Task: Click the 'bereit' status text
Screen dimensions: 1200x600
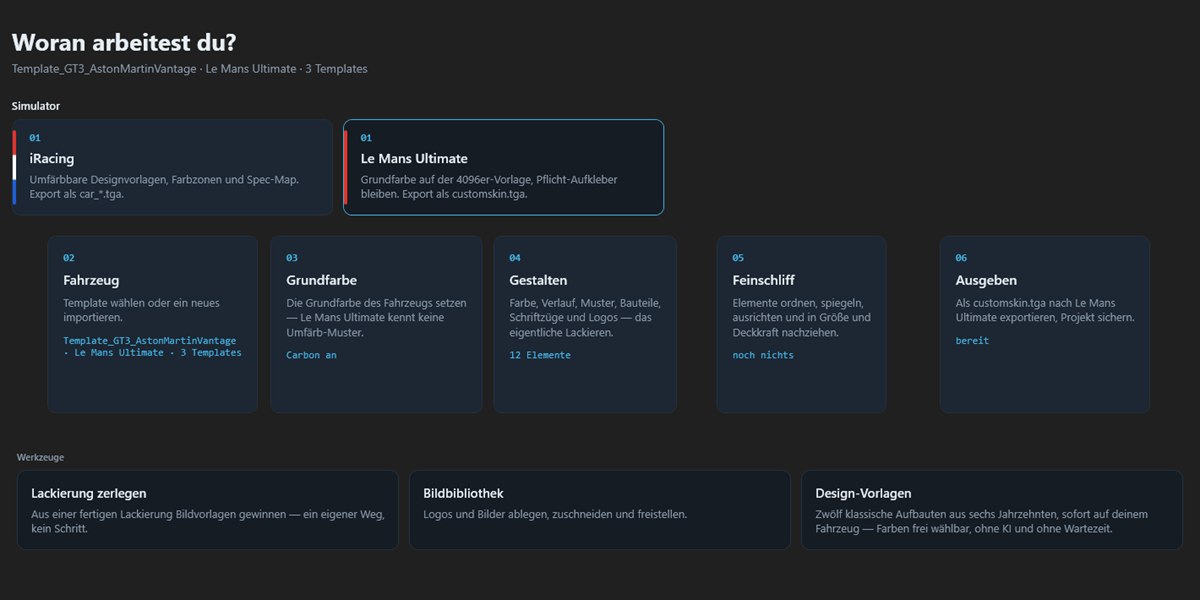Action: tap(972, 341)
